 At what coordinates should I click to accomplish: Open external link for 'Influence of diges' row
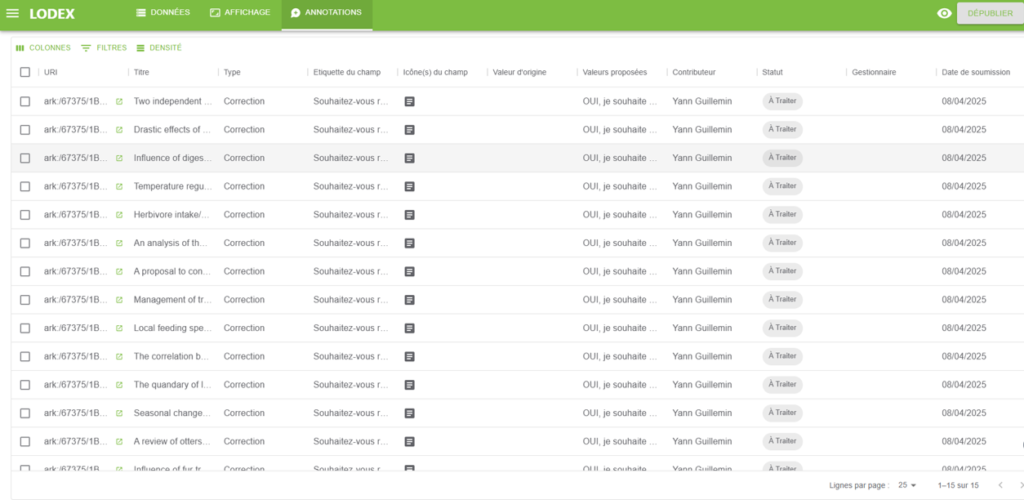(x=119, y=158)
